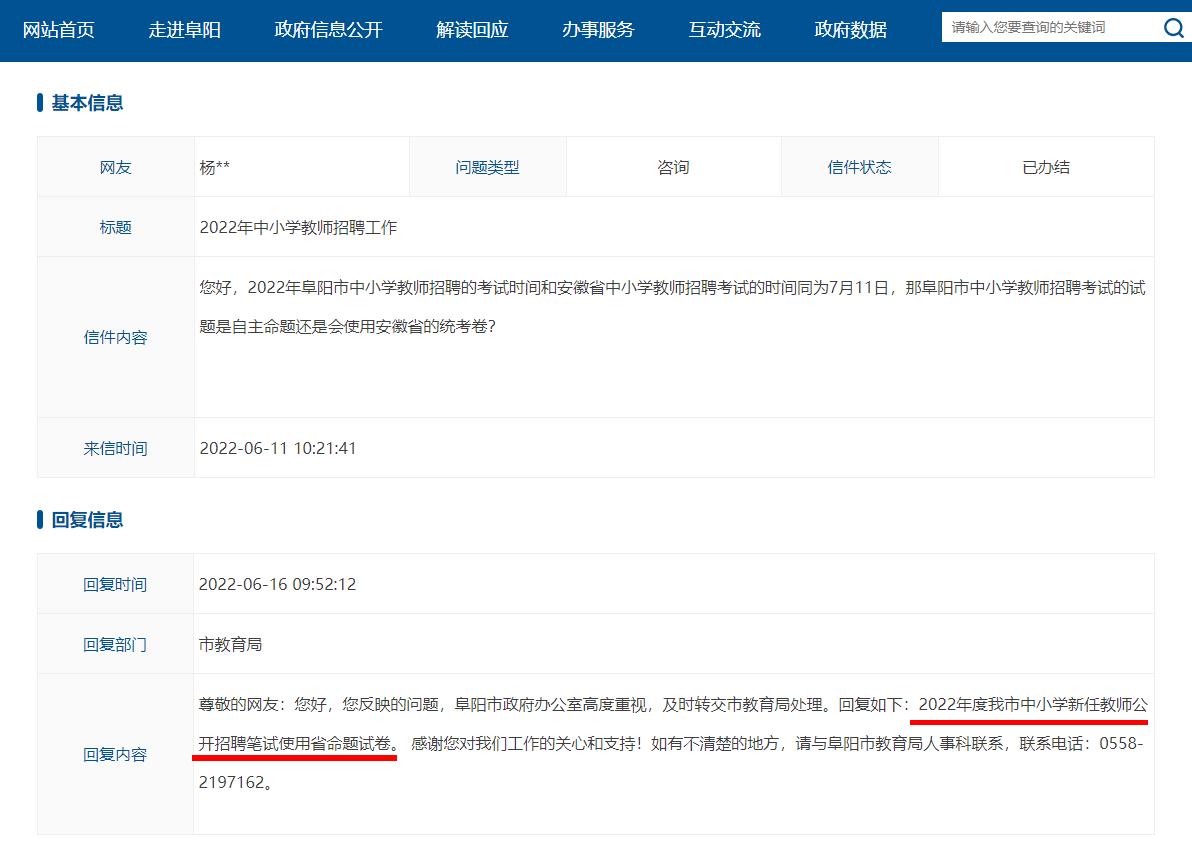1192x852 pixels.
Task: Open the 网站首页 menu item
Action: [x=59, y=30]
